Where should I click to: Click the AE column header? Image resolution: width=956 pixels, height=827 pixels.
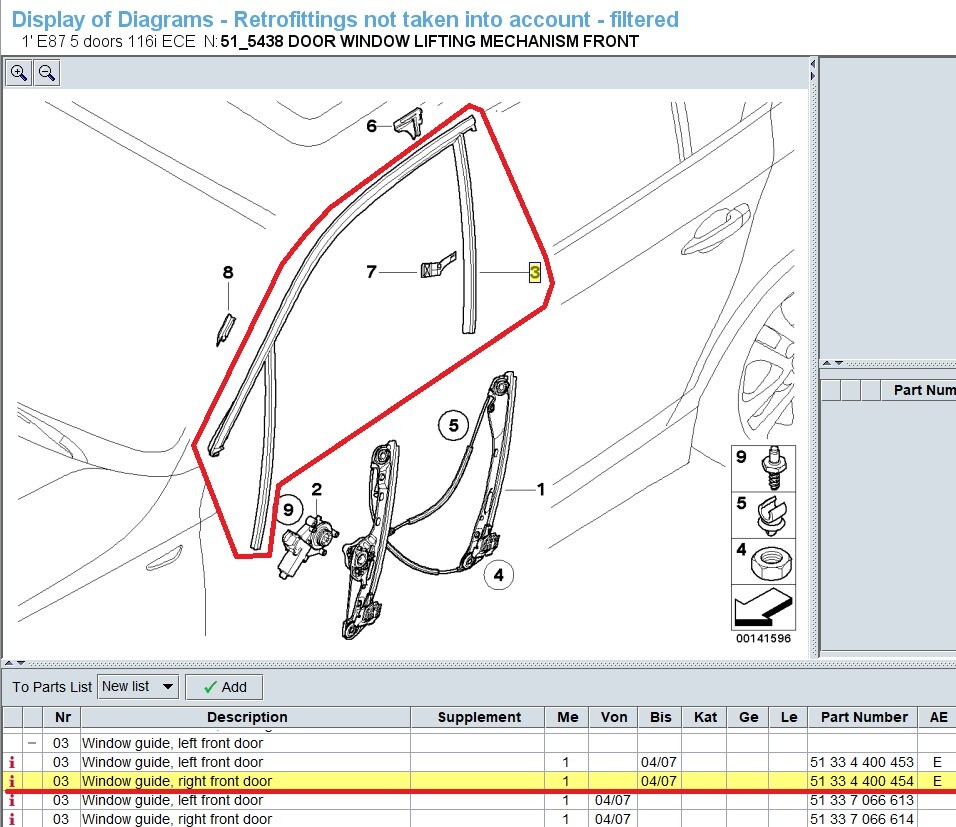click(938, 717)
